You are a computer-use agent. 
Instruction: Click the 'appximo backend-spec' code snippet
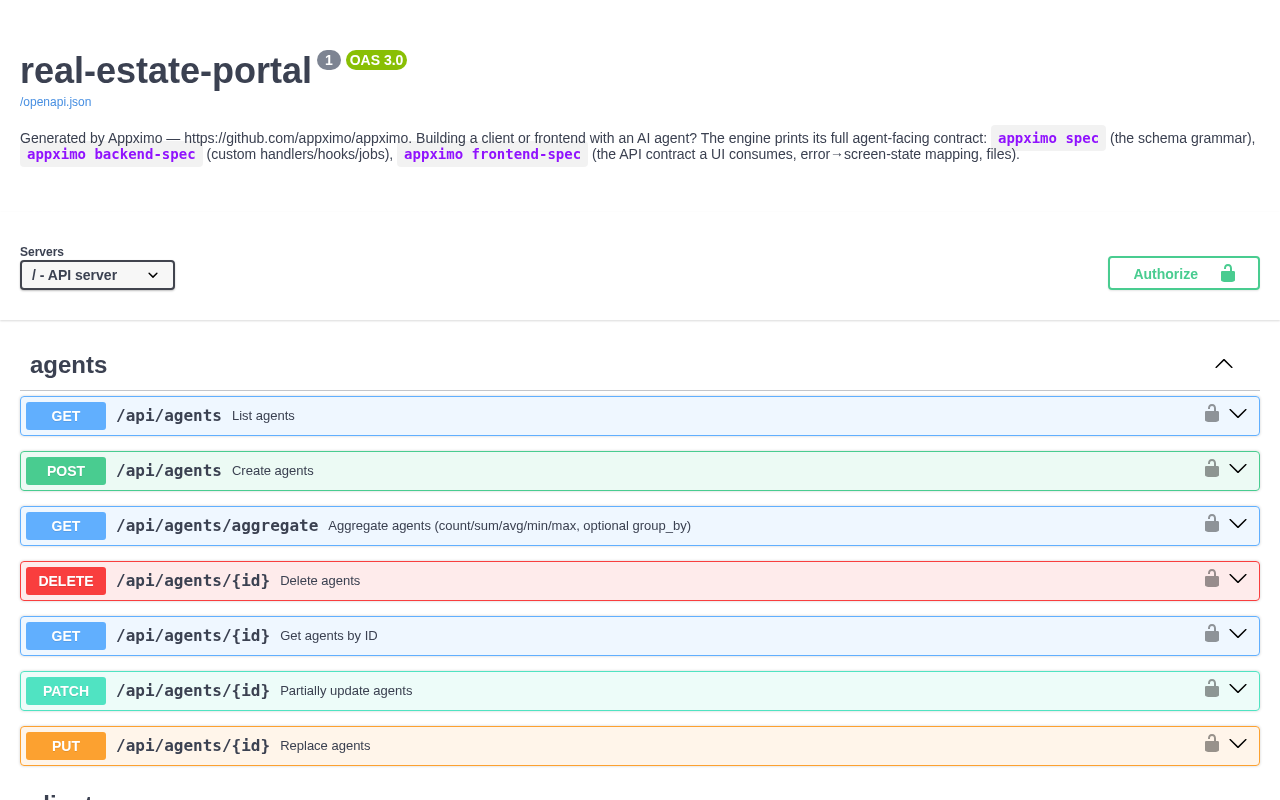point(111,154)
